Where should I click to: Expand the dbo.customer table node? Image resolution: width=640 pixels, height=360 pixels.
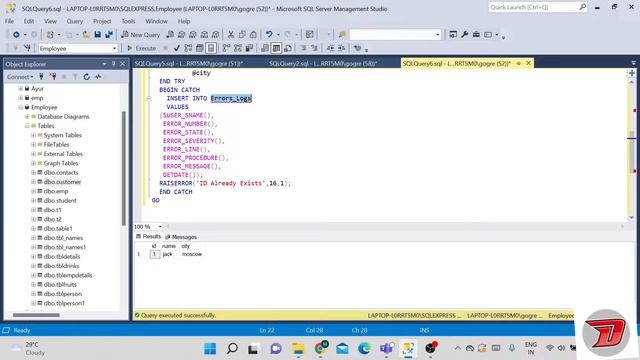coord(33,182)
